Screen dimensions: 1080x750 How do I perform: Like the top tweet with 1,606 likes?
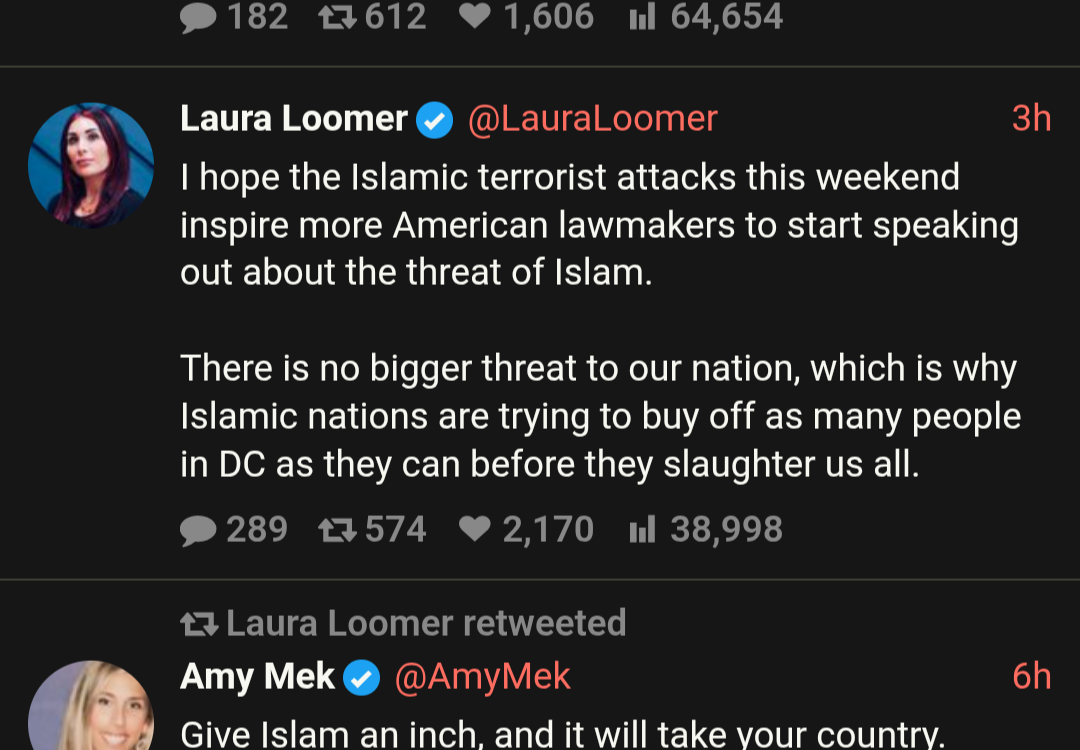pos(475,18)
